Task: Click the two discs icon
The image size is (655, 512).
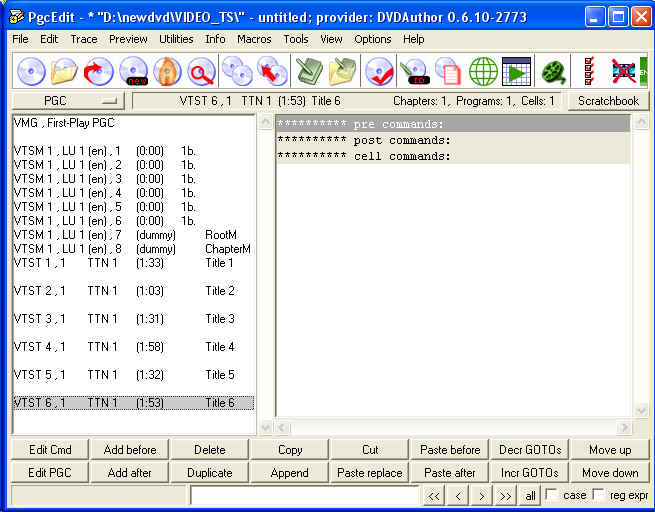Action: point(237,71)
